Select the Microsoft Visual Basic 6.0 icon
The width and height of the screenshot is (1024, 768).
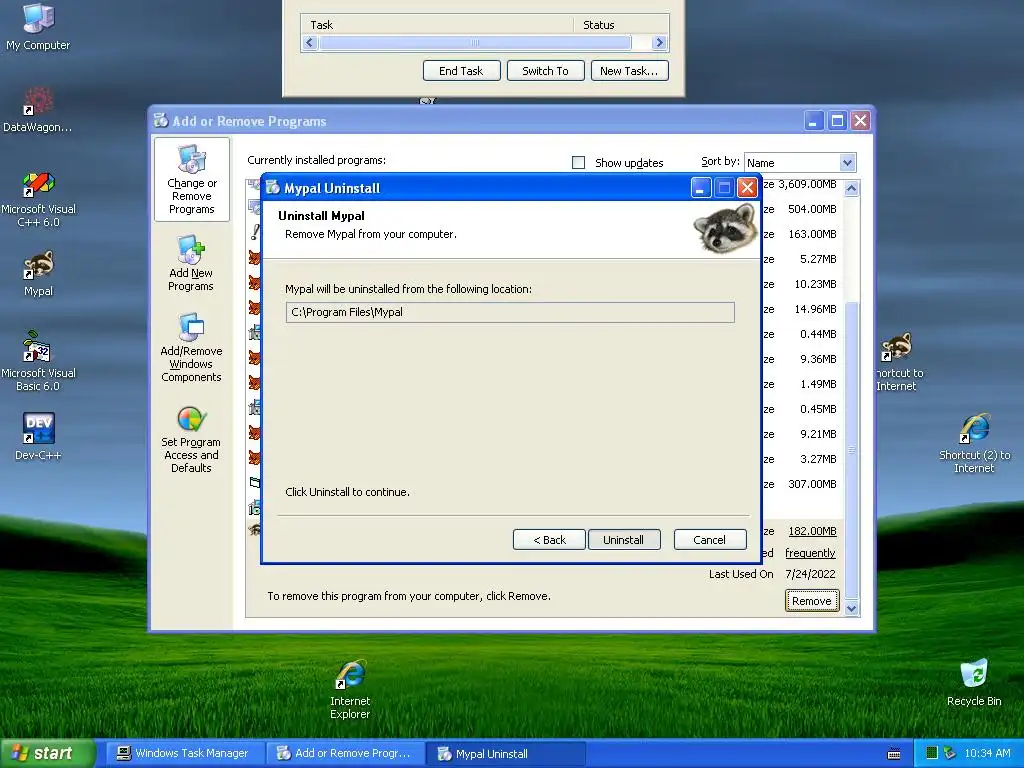coord(38,361)
